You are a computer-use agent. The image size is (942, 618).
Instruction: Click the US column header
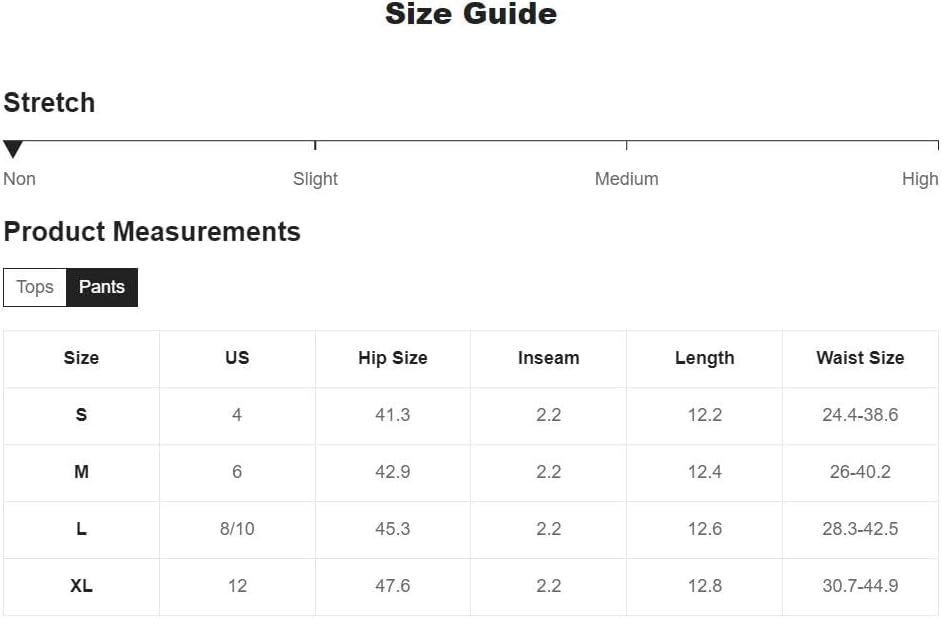point(237,358)
